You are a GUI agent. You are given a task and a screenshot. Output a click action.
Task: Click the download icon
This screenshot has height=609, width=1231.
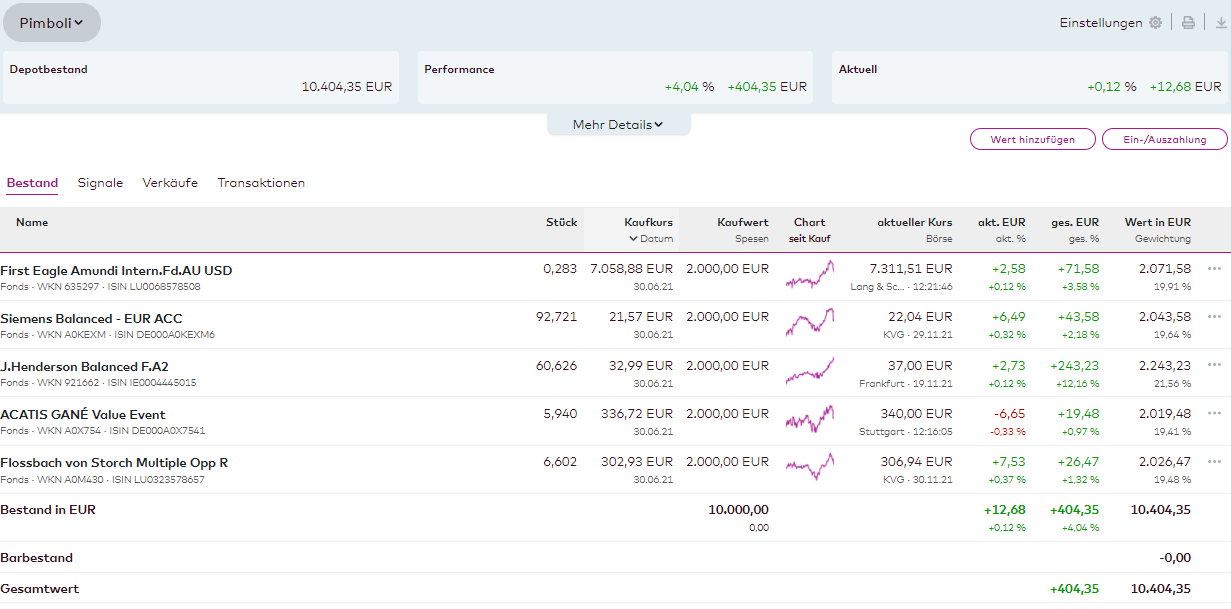(1221, 23)
